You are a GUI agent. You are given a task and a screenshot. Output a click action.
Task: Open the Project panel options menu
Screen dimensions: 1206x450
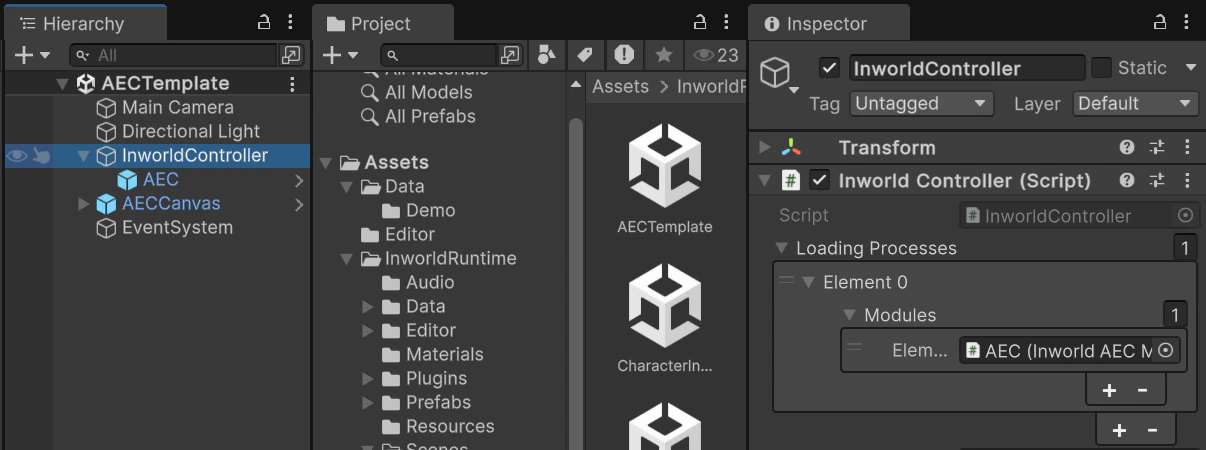(728, 22)
